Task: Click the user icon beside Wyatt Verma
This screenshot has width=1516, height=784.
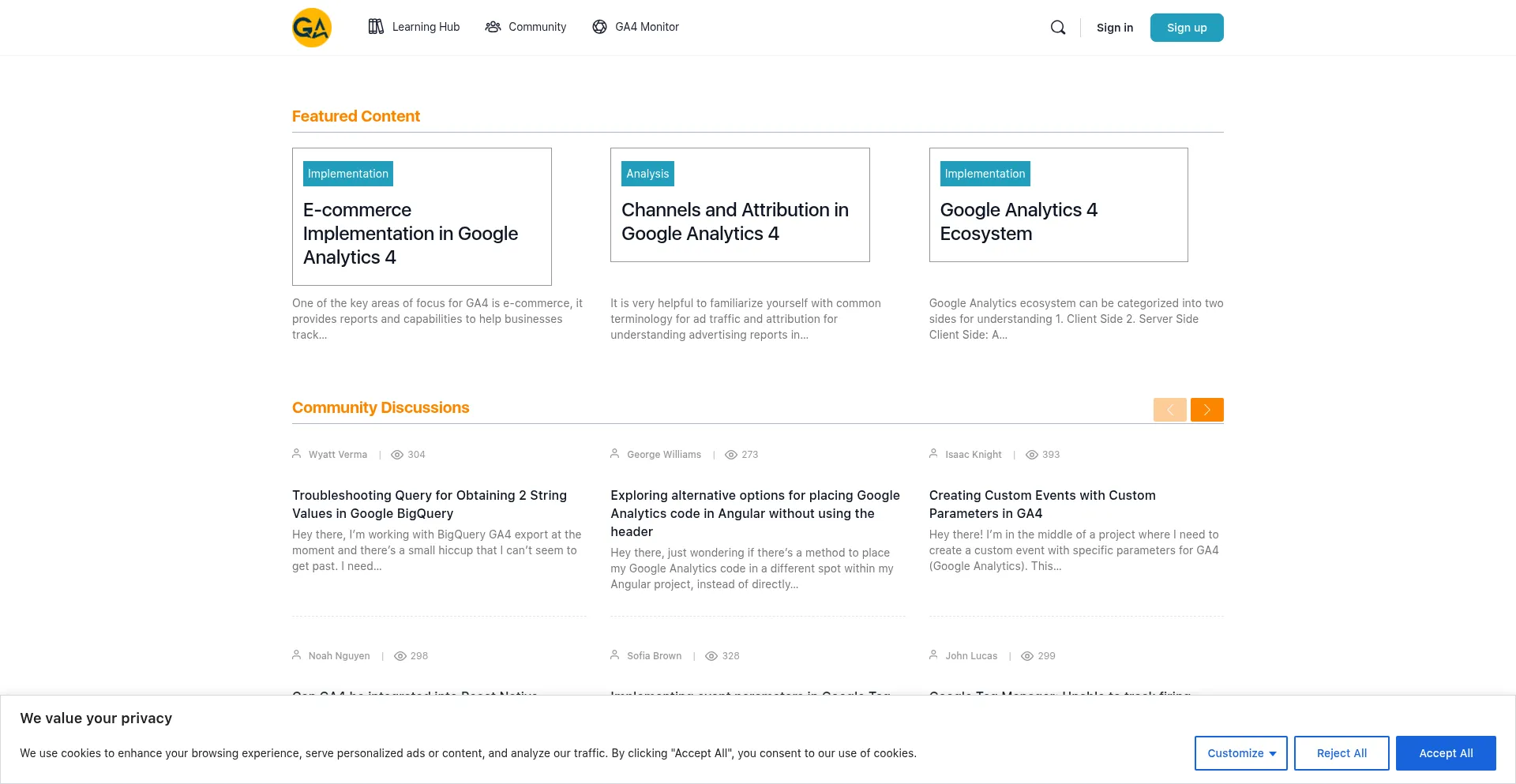Action: click(x=297, y=453)
